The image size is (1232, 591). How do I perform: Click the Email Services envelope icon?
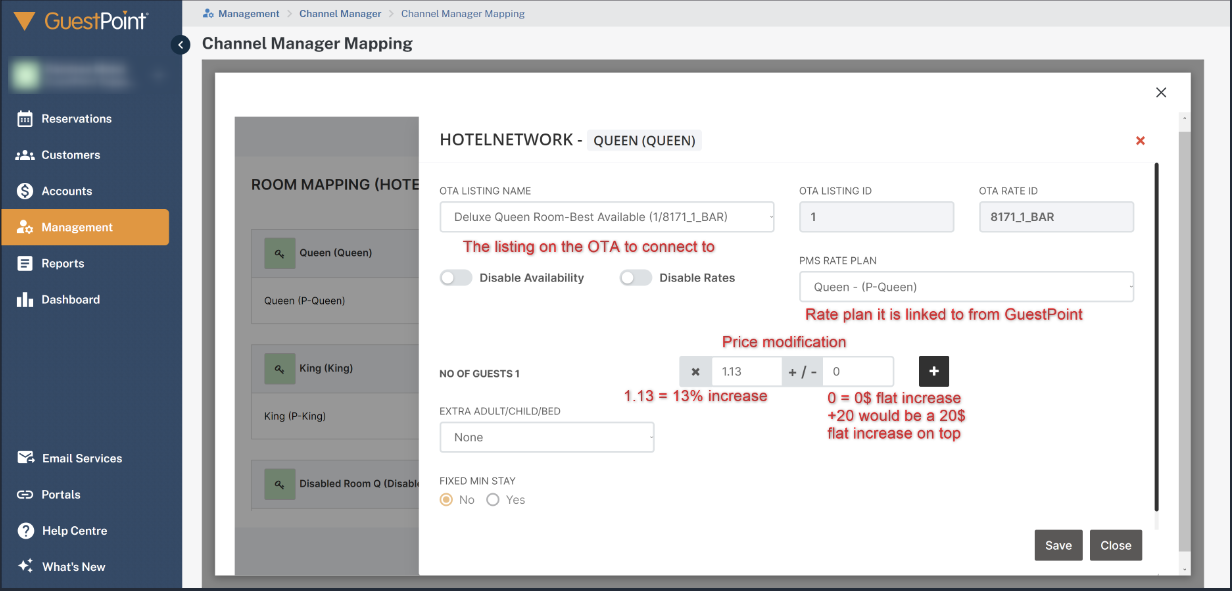[25, 458]
